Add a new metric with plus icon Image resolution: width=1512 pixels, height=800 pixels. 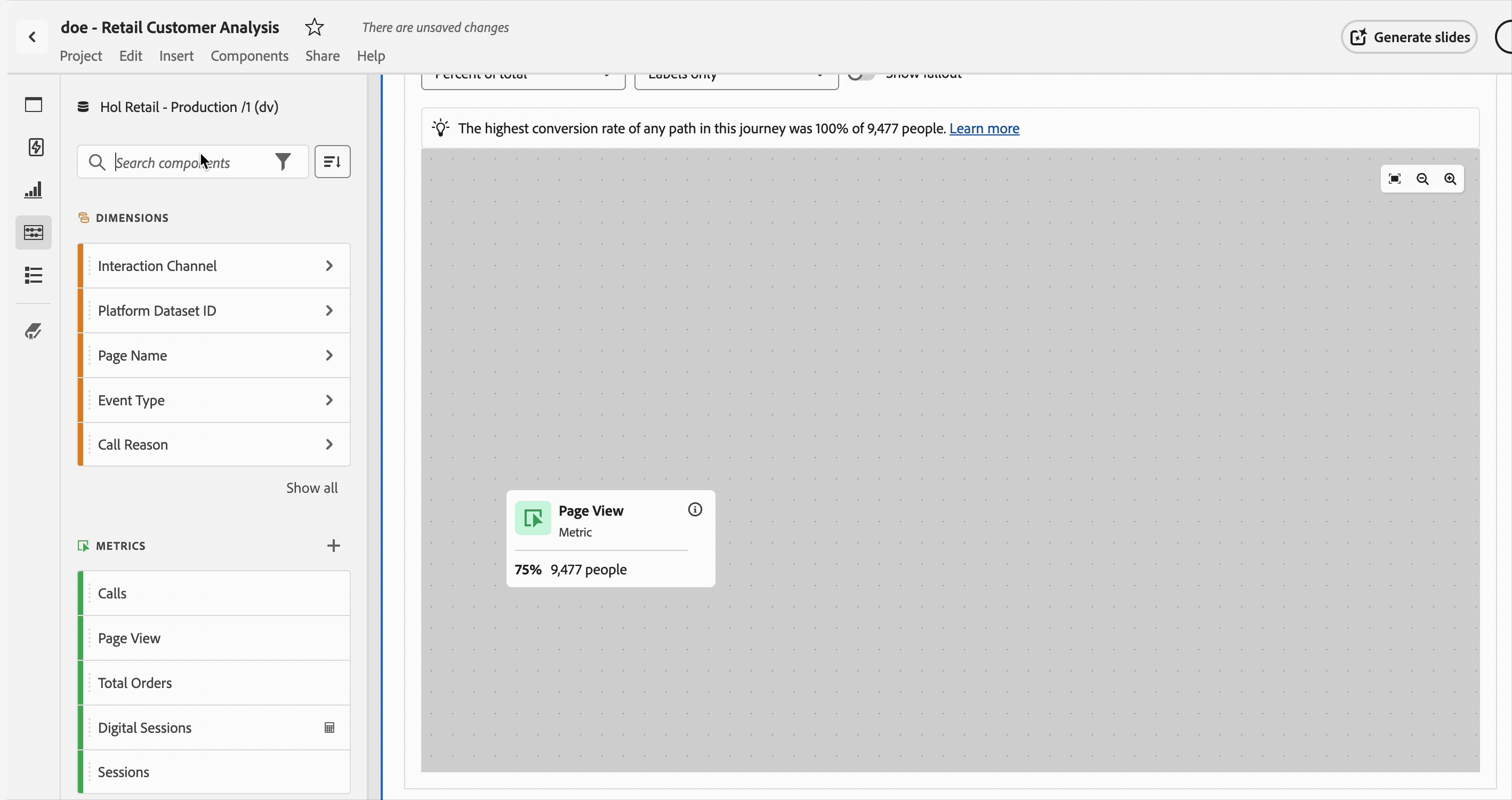333,546
